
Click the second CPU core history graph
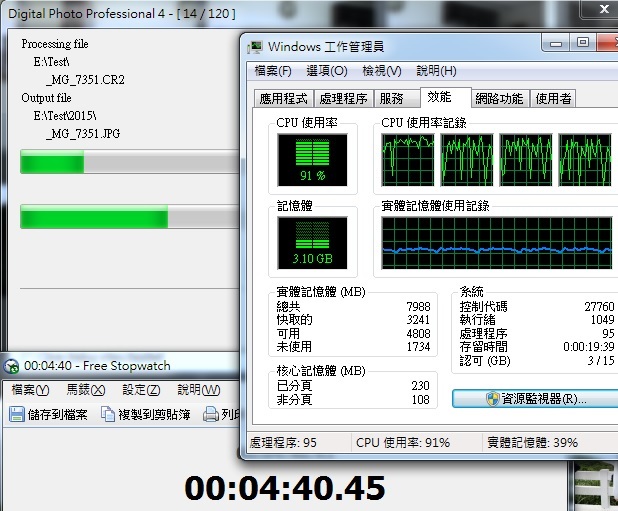(467, 160)
